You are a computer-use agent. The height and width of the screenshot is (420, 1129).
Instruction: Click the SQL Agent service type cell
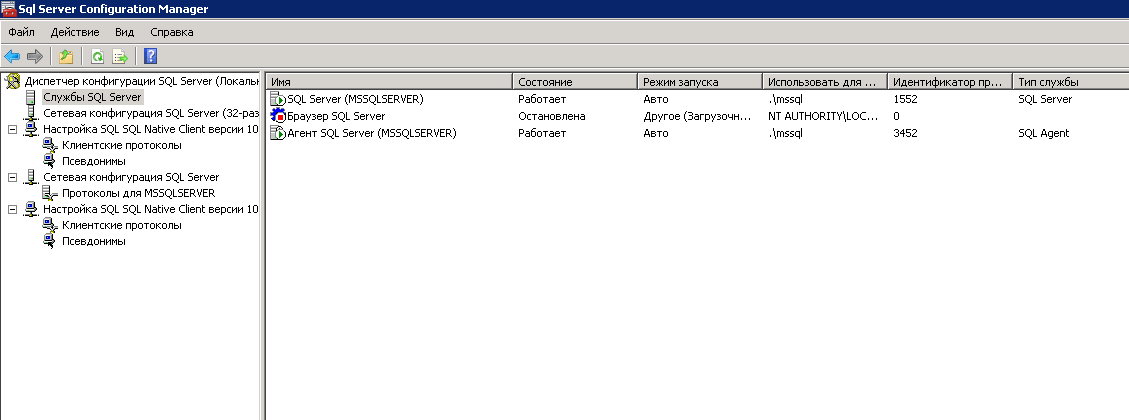(x=1043, y=133)
